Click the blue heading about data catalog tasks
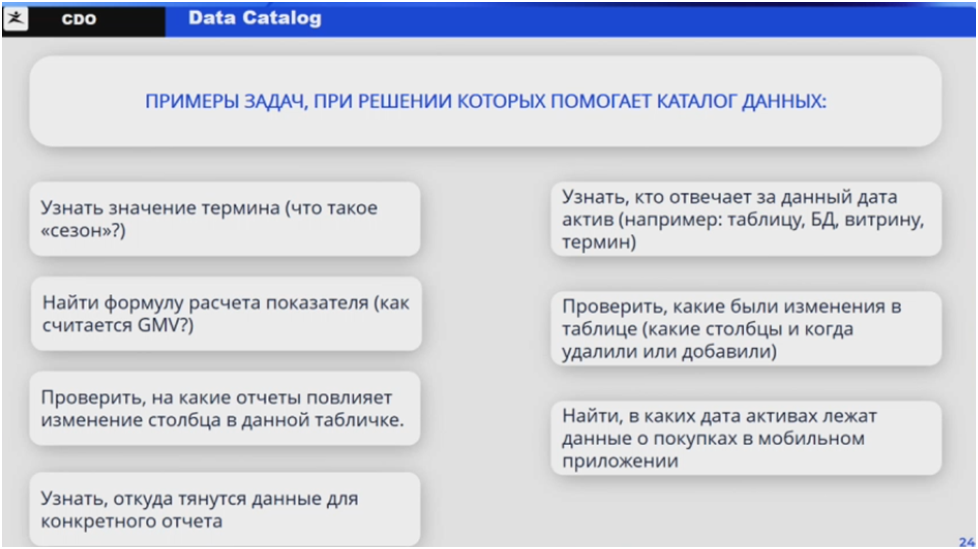 point(486,102)
